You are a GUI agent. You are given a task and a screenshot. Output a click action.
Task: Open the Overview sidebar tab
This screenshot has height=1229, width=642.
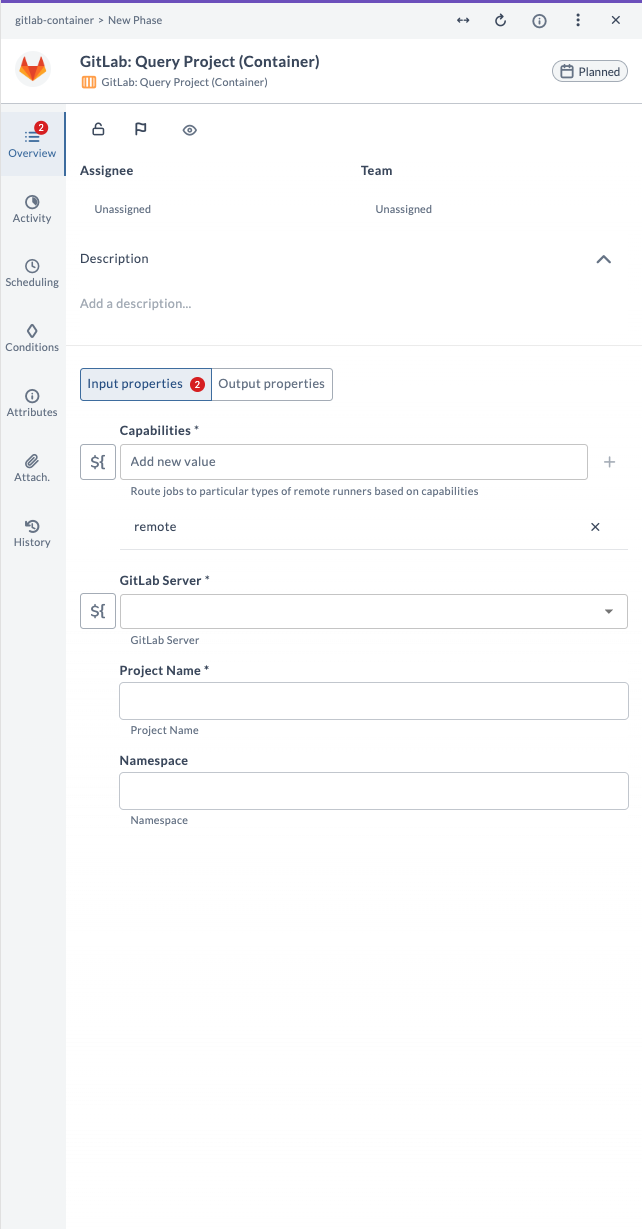32,144
